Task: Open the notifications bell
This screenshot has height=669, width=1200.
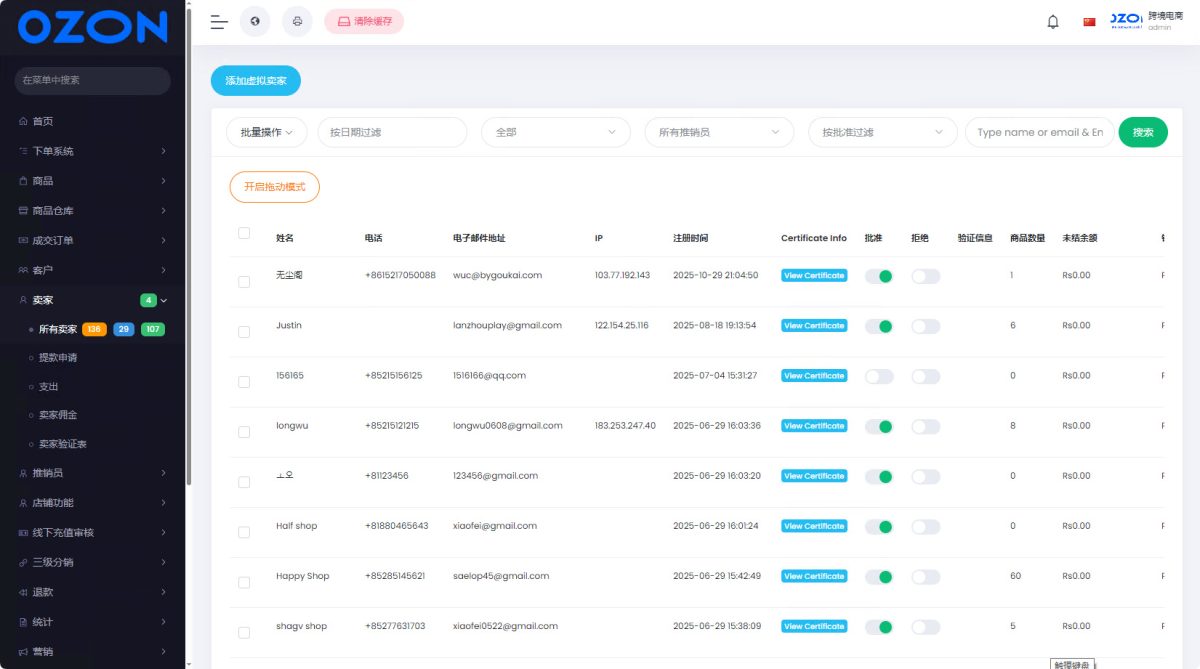Action: point(1053,22)
